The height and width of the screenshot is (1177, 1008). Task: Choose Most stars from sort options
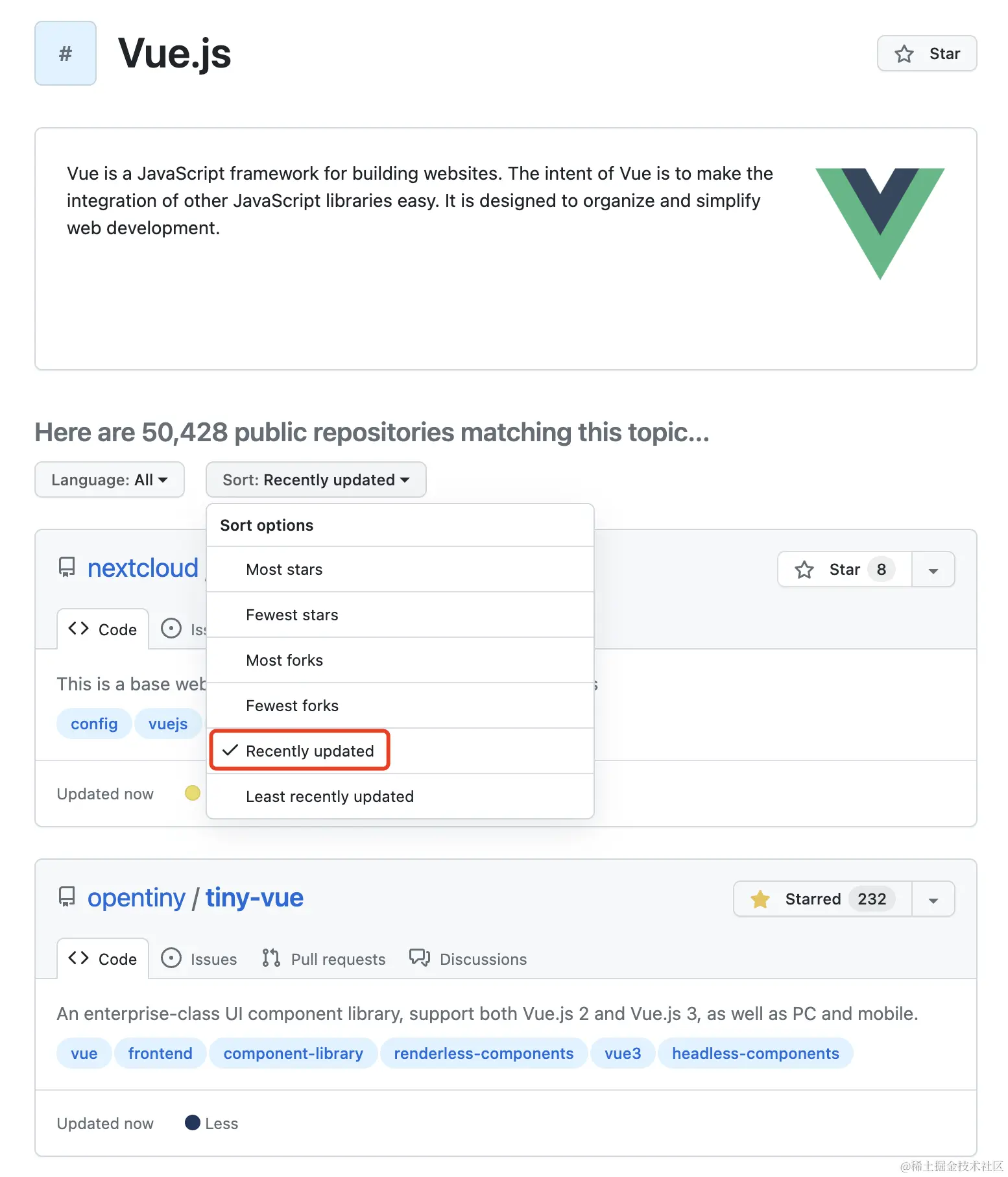click(x=283, y=569)
